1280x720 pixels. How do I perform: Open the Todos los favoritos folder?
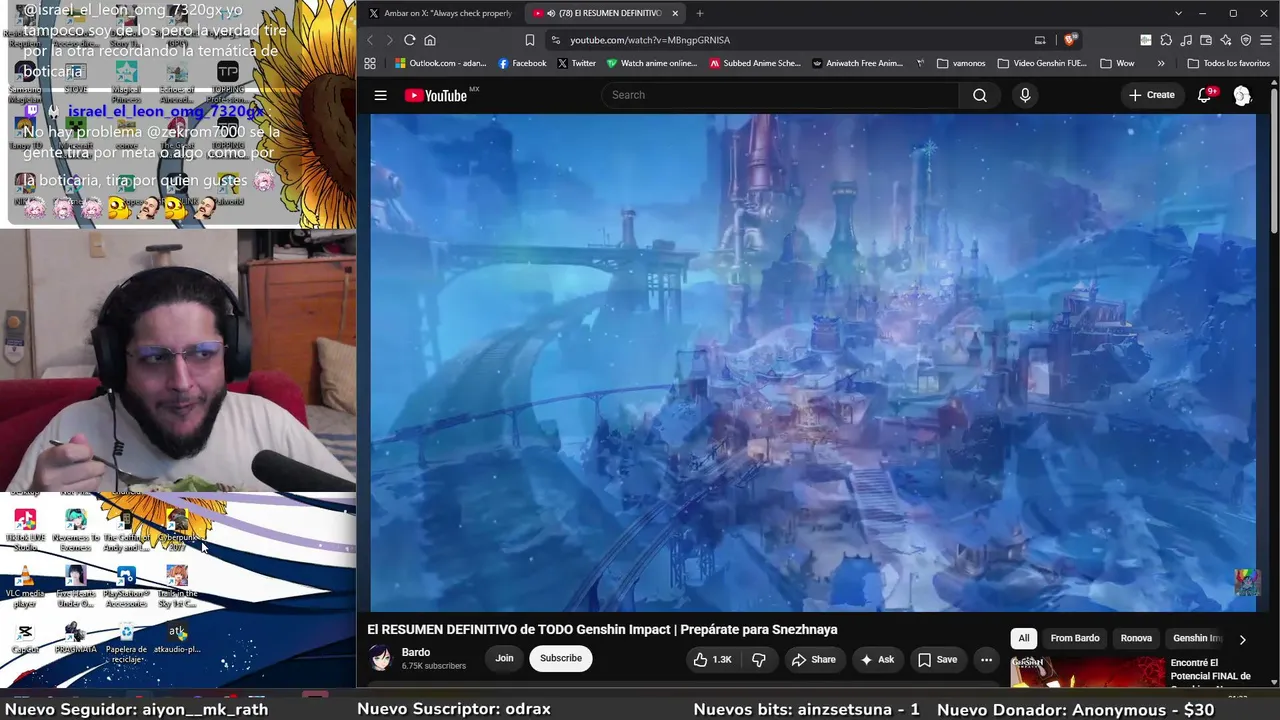(x=1229, y=63)
